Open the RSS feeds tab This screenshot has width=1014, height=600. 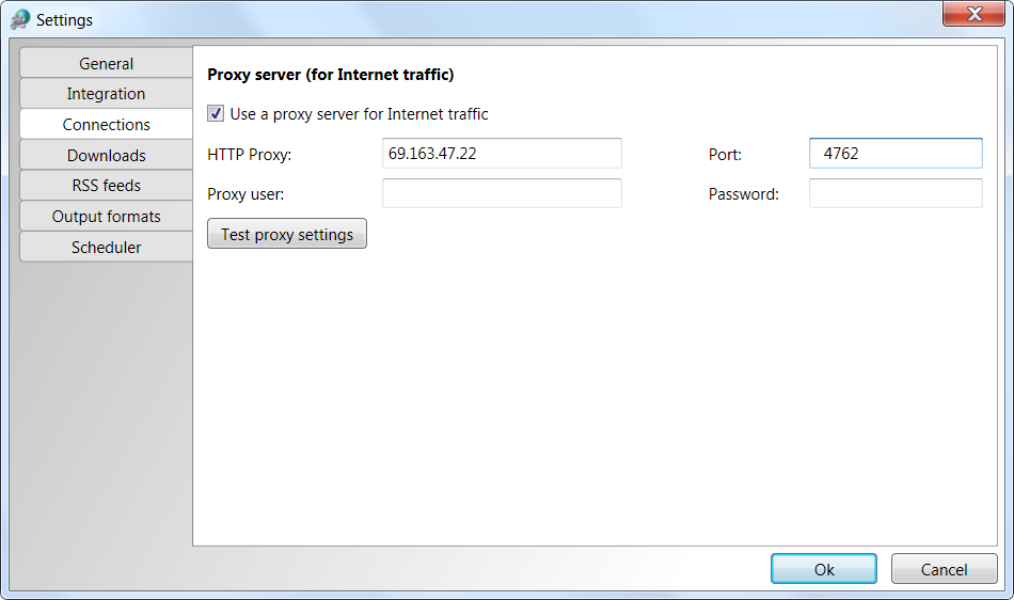[x=106, y=186]
